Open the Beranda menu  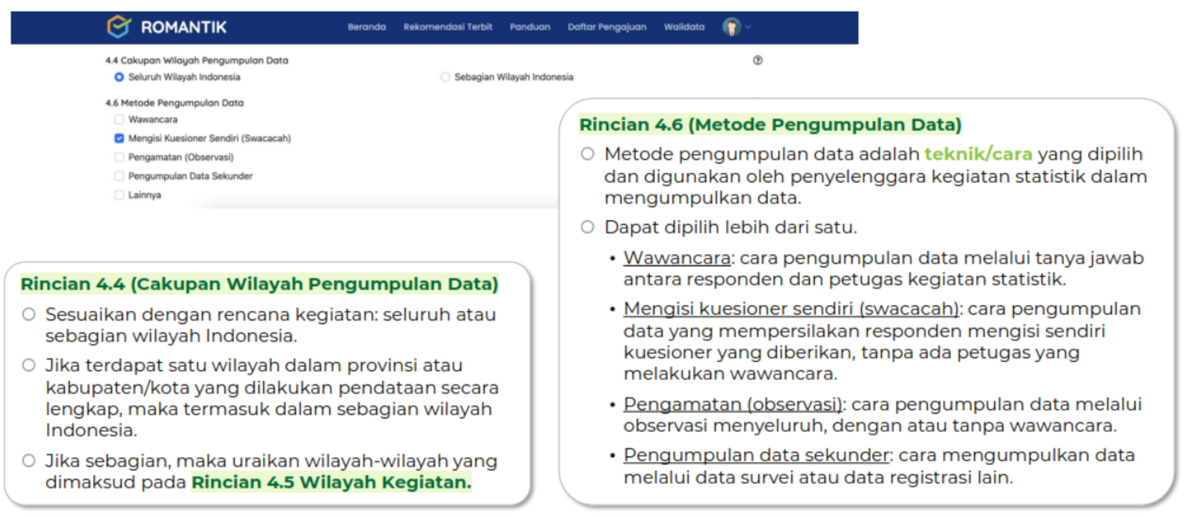[x=366, y=27]
